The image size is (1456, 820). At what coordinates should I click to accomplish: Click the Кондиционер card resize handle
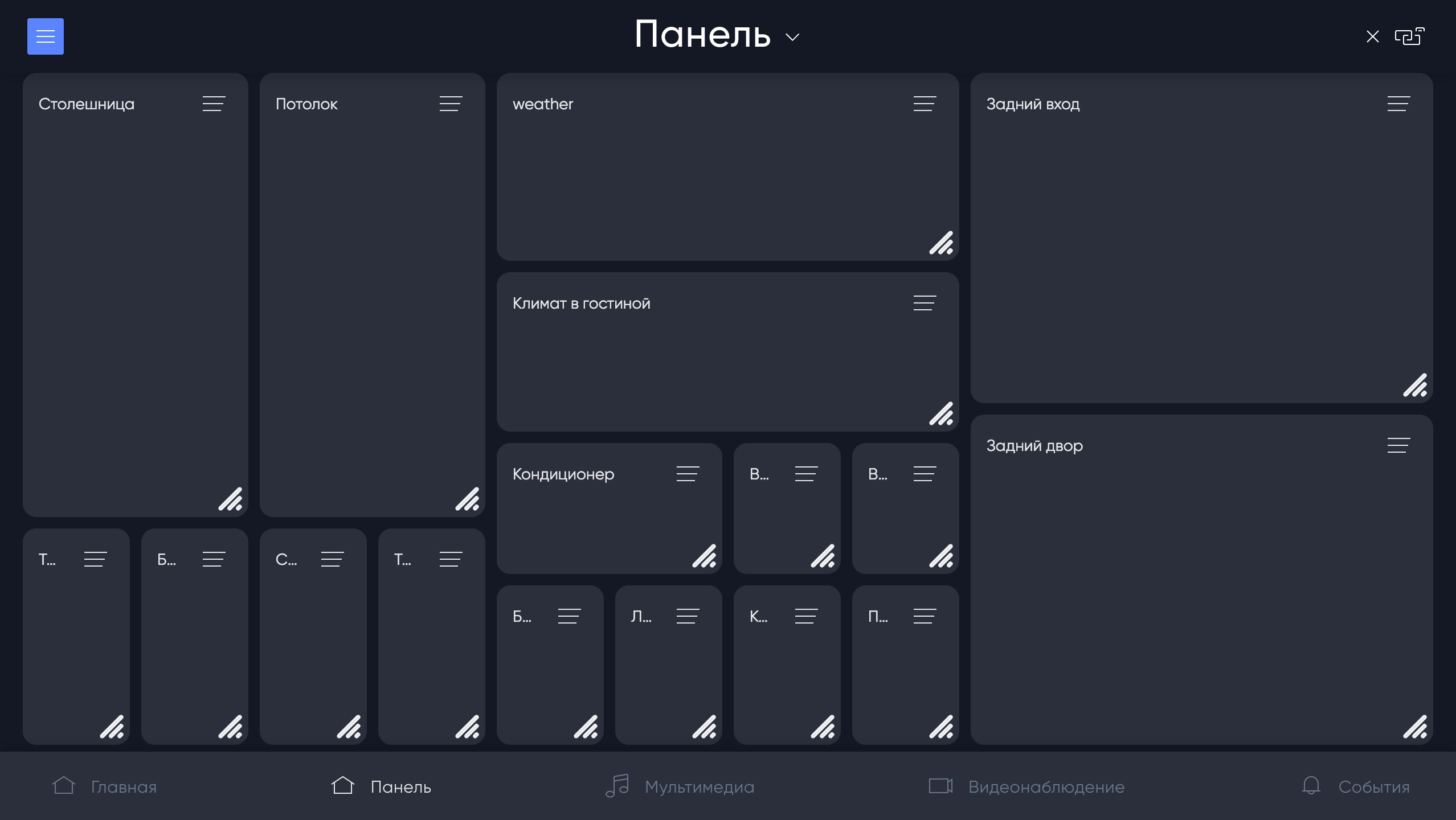[x=705, y=556]
